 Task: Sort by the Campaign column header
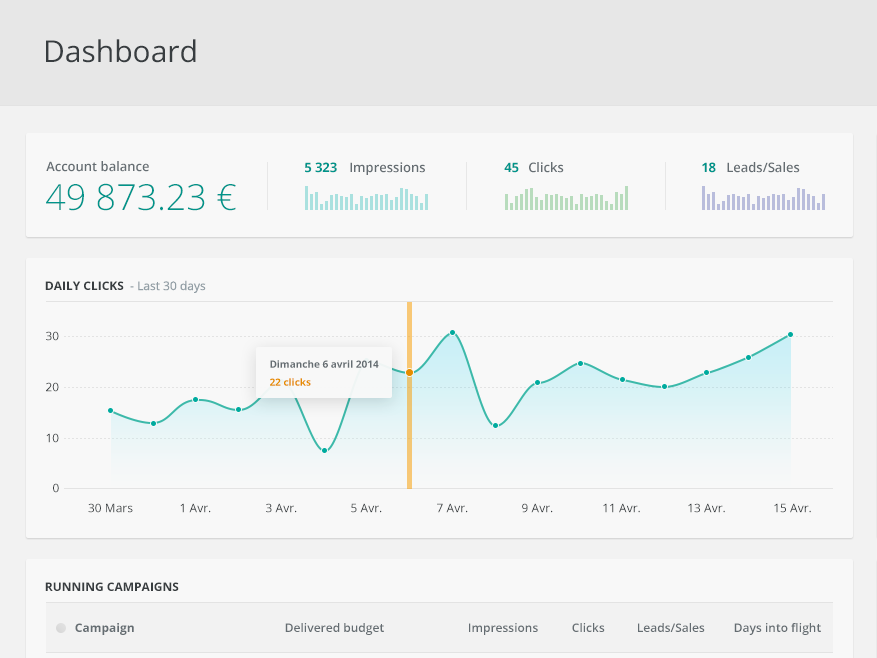[x=105, y=628]
